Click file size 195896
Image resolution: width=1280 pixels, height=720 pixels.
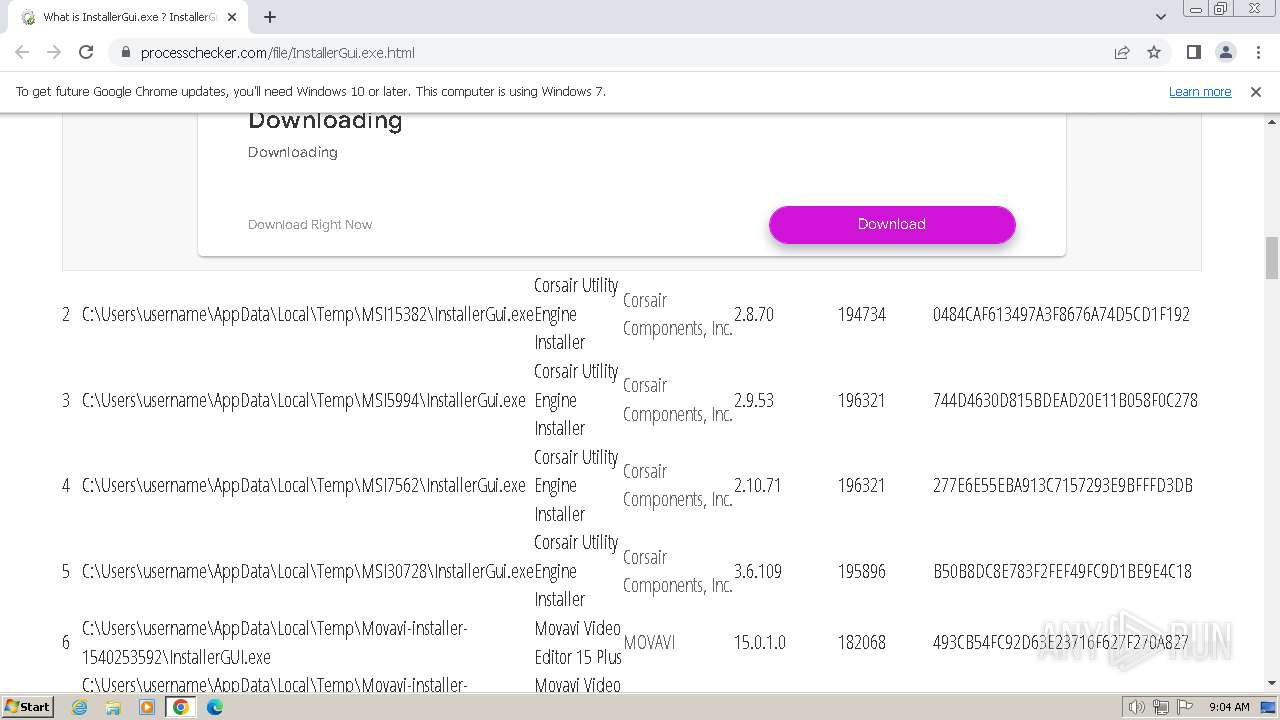[862, 571]
